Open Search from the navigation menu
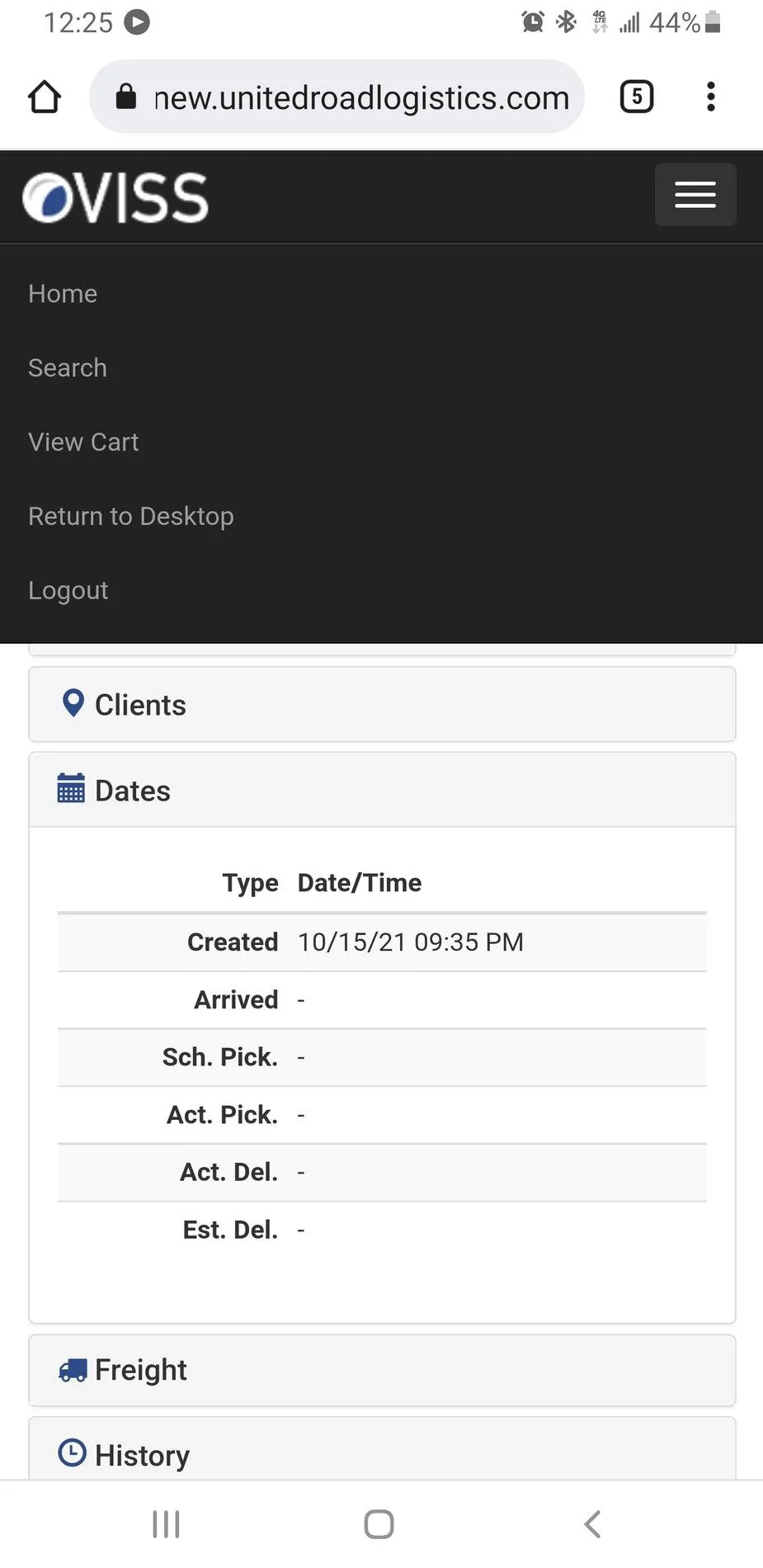The width and height of the screenshot is (763, 1568). tap(68, 368)
